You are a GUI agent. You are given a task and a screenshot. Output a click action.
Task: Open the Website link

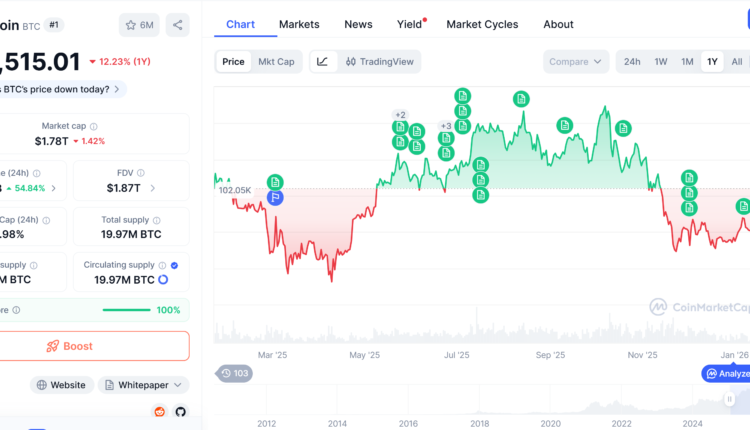point(62,385)
